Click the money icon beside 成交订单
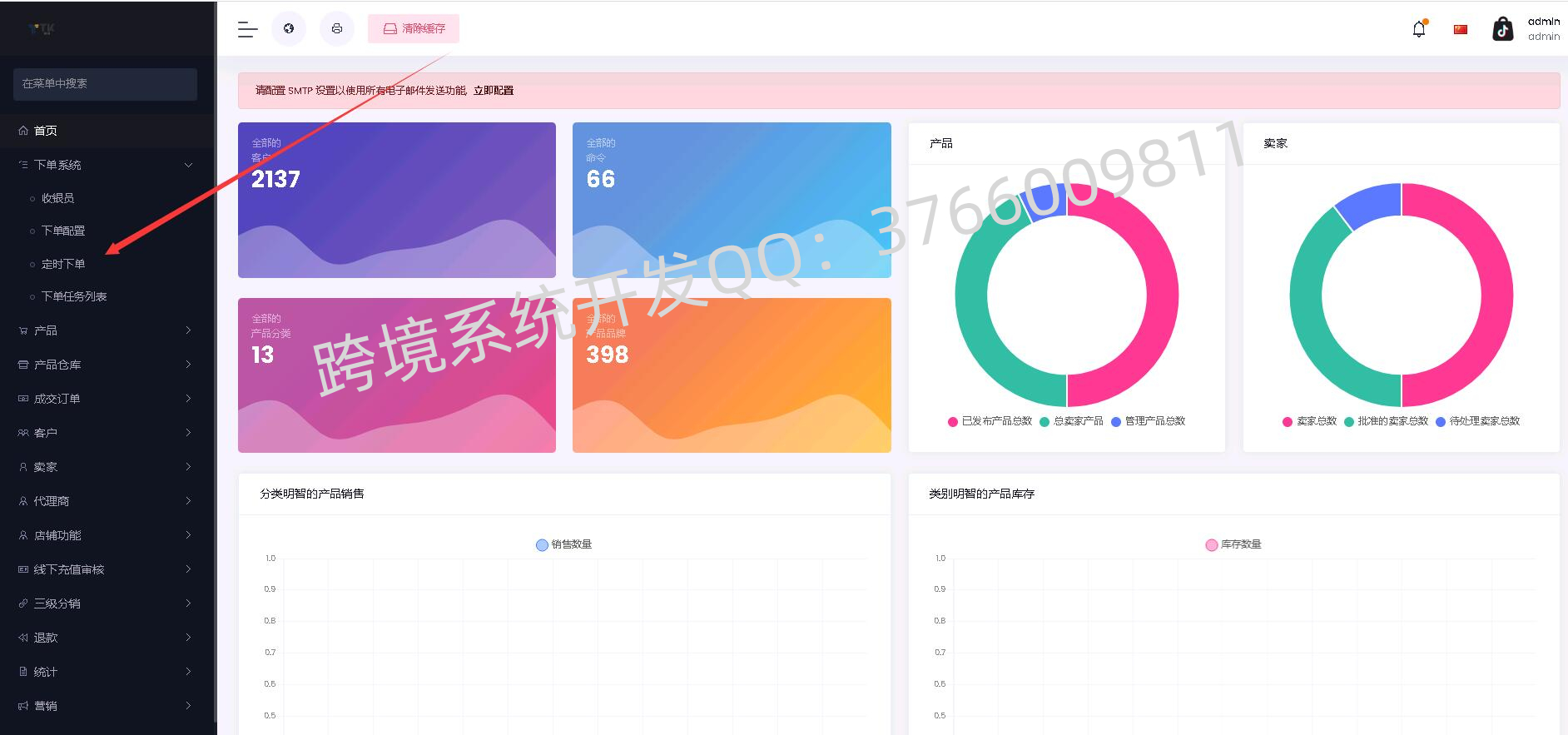This screenshot has height=735, width=1568. [23, 399]
